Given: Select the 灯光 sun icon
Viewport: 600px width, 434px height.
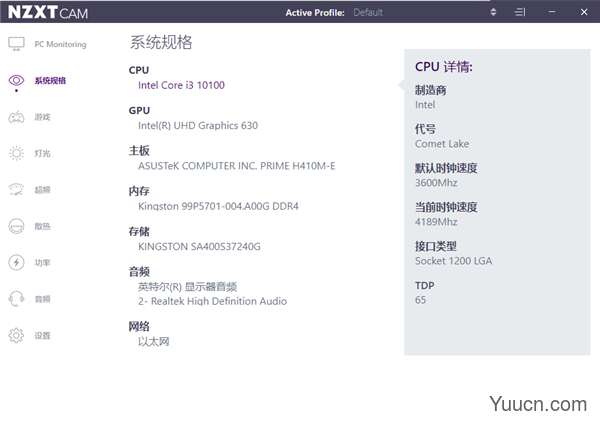Looking at the screenshot, I should point(16,153).
